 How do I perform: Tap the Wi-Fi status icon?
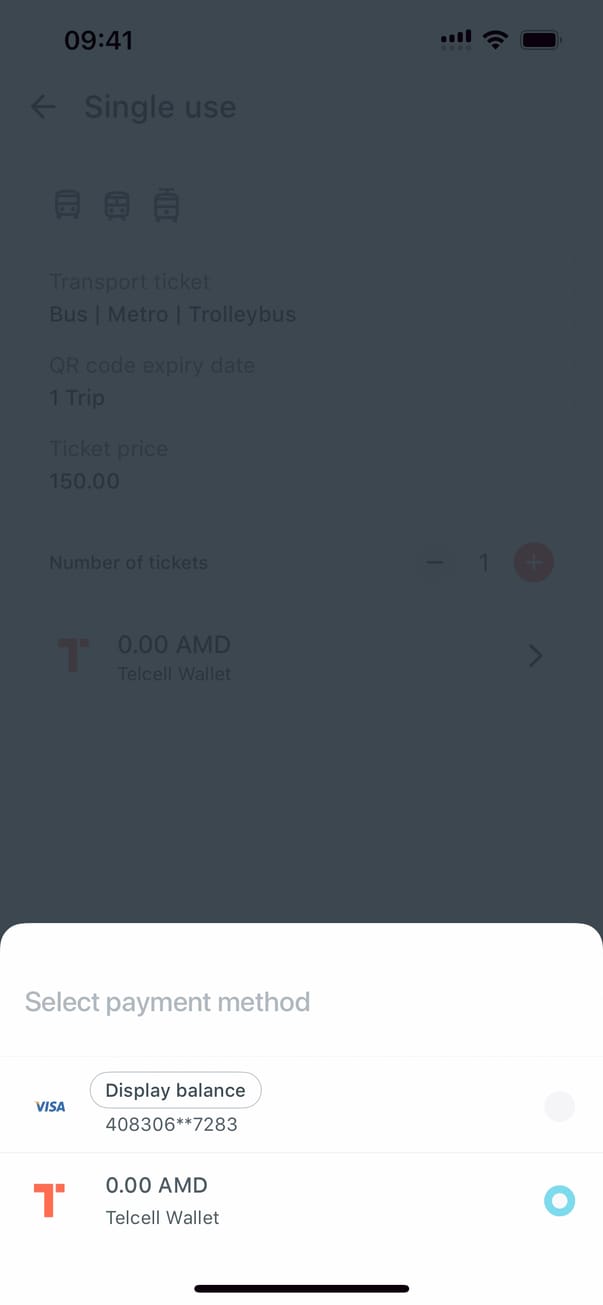click(494, 40)
